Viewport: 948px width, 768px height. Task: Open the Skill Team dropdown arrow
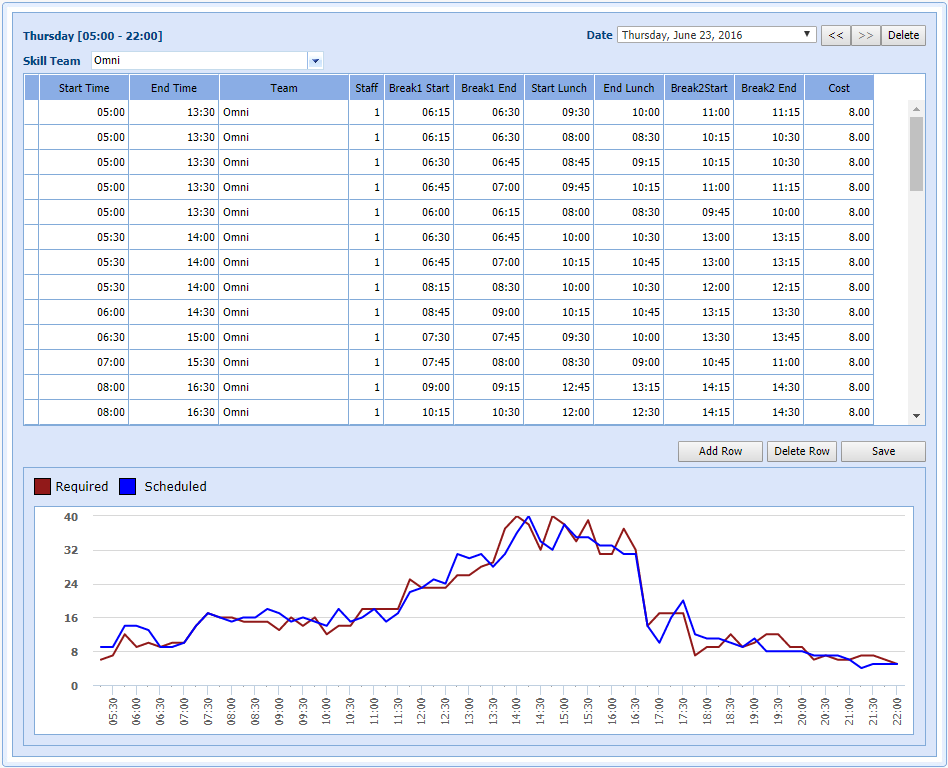tap(316, 61)
